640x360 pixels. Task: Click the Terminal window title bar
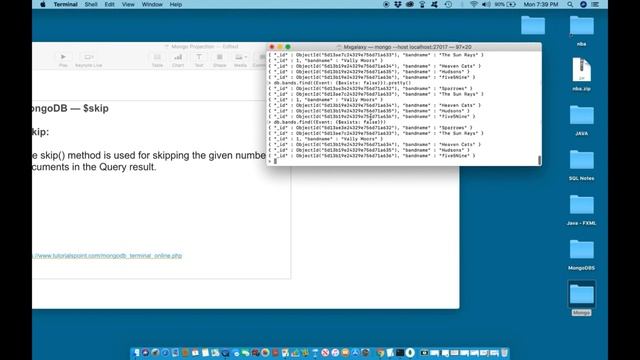coord(404,47)
